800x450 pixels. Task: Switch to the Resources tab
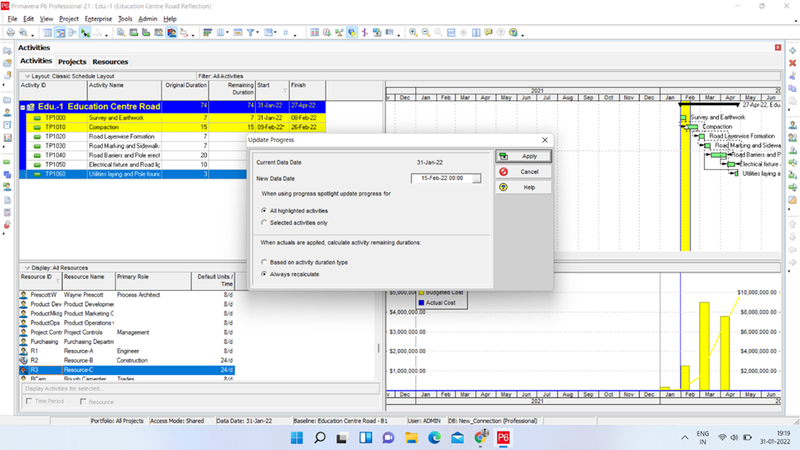tap(110, 62)
